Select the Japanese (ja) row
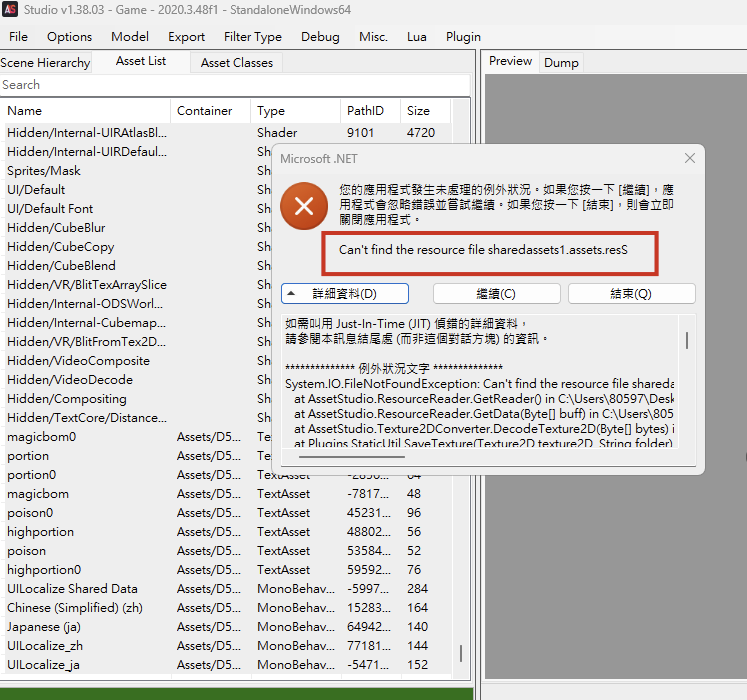The image size is (747, 700). pos(229,627)
